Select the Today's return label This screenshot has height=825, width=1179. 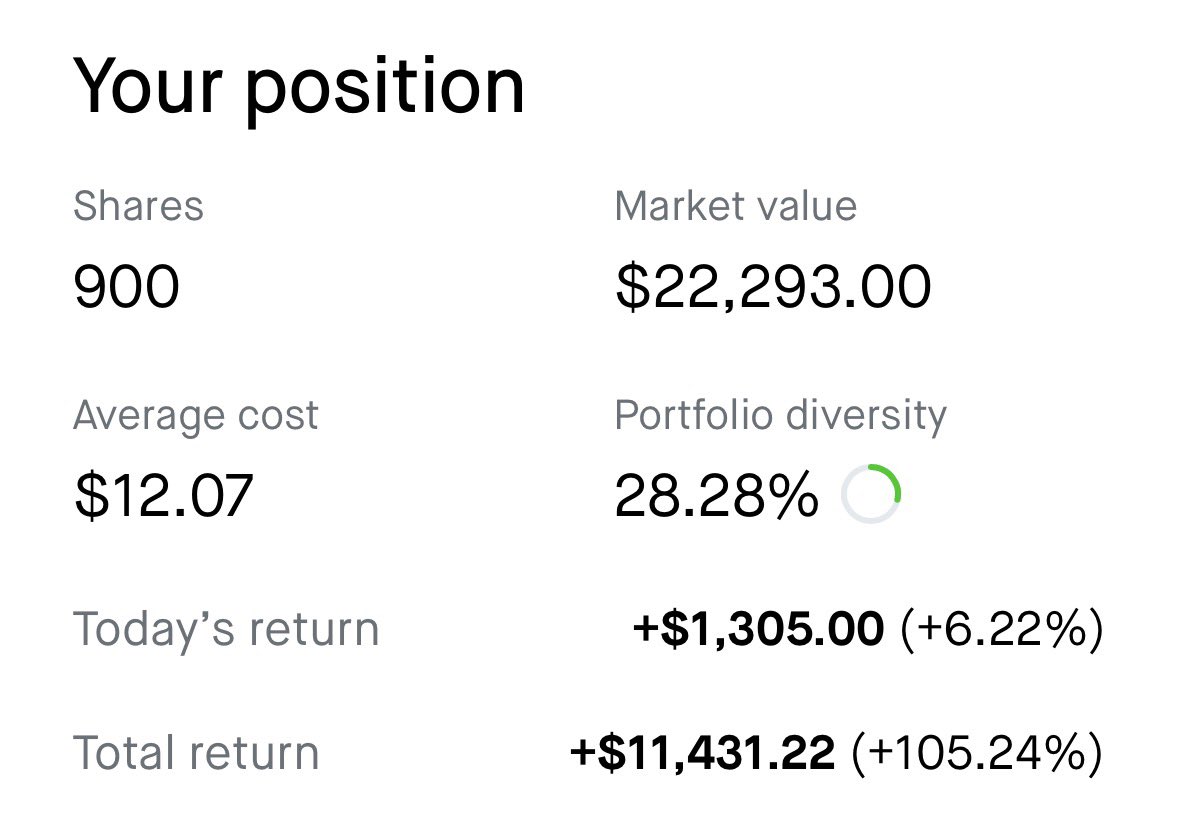pos(226,629)
